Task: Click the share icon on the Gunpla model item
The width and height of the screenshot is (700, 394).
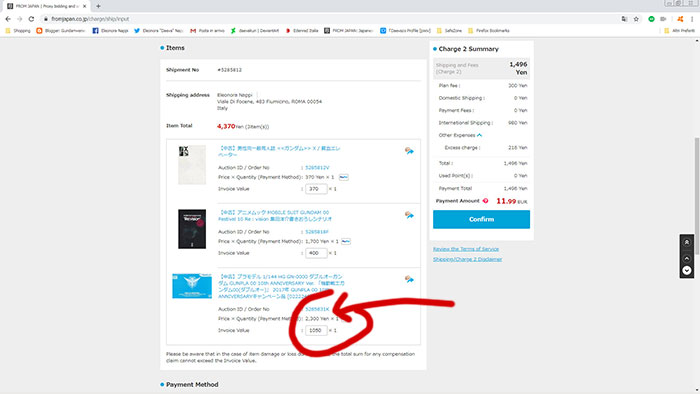Action: (409, 279)
